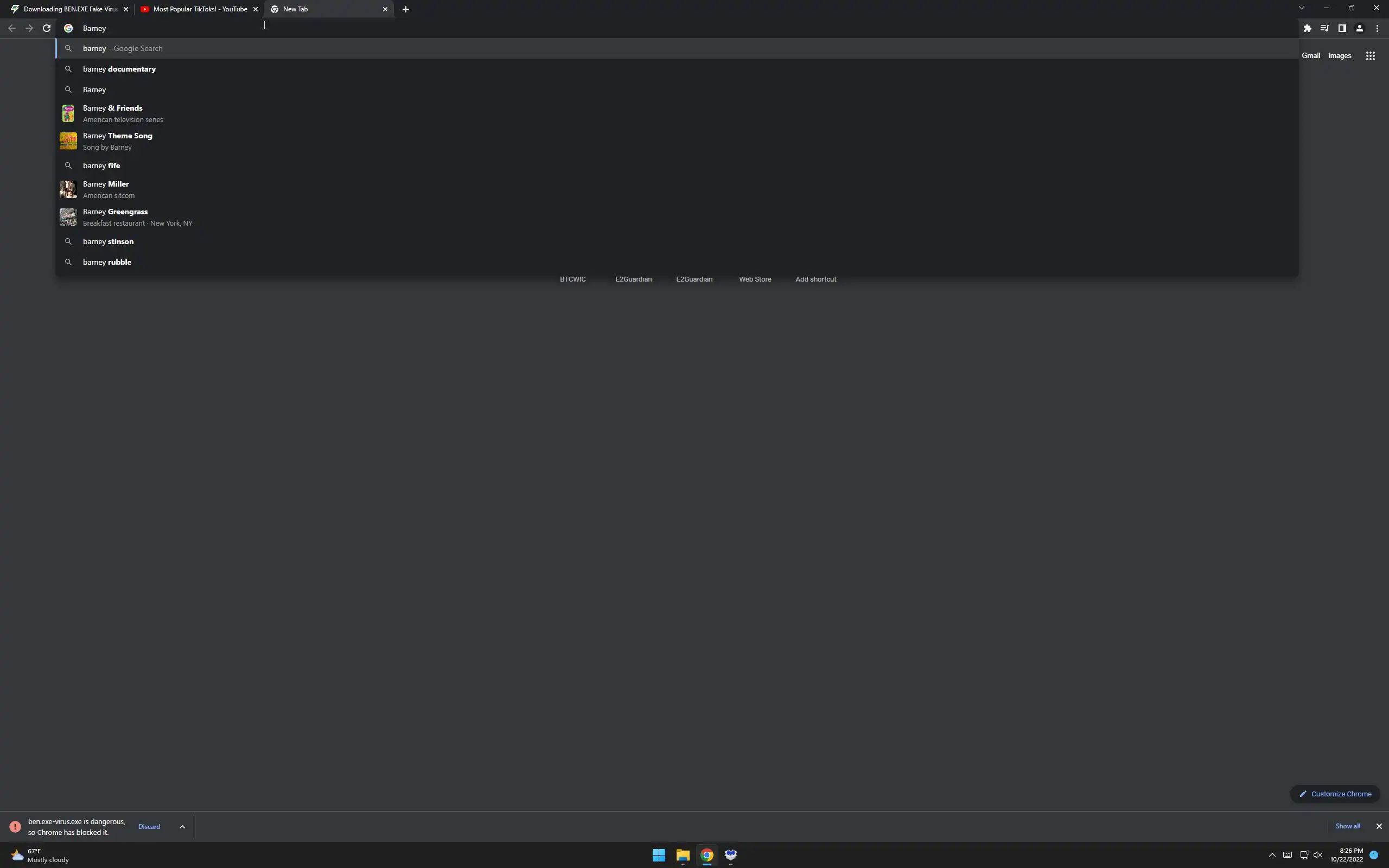
Task: Click Show all downloads link
Action: (x=1347, y=826)
